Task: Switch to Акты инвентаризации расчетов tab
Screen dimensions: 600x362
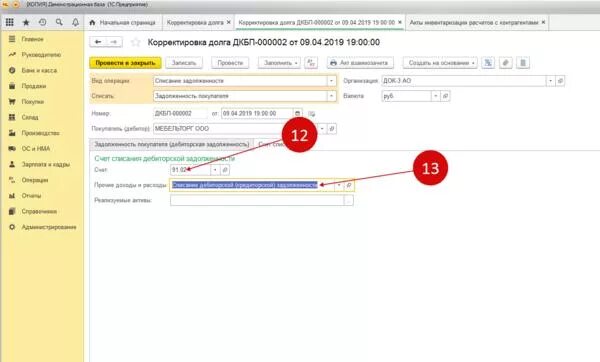Action: click(473, 23)
